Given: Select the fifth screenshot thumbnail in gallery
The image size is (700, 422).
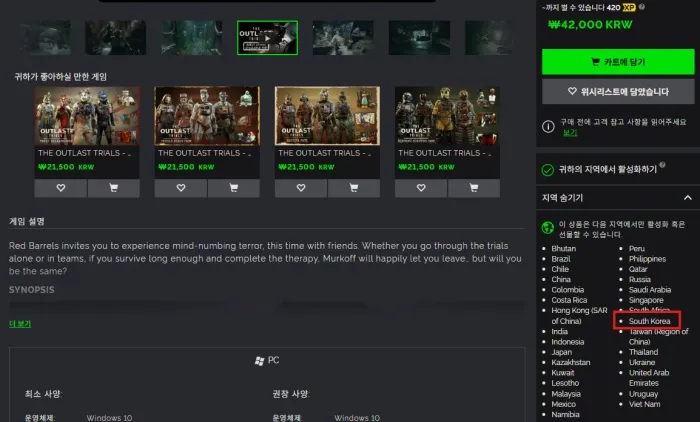Looking at the screenshot, I should (343, 38).
